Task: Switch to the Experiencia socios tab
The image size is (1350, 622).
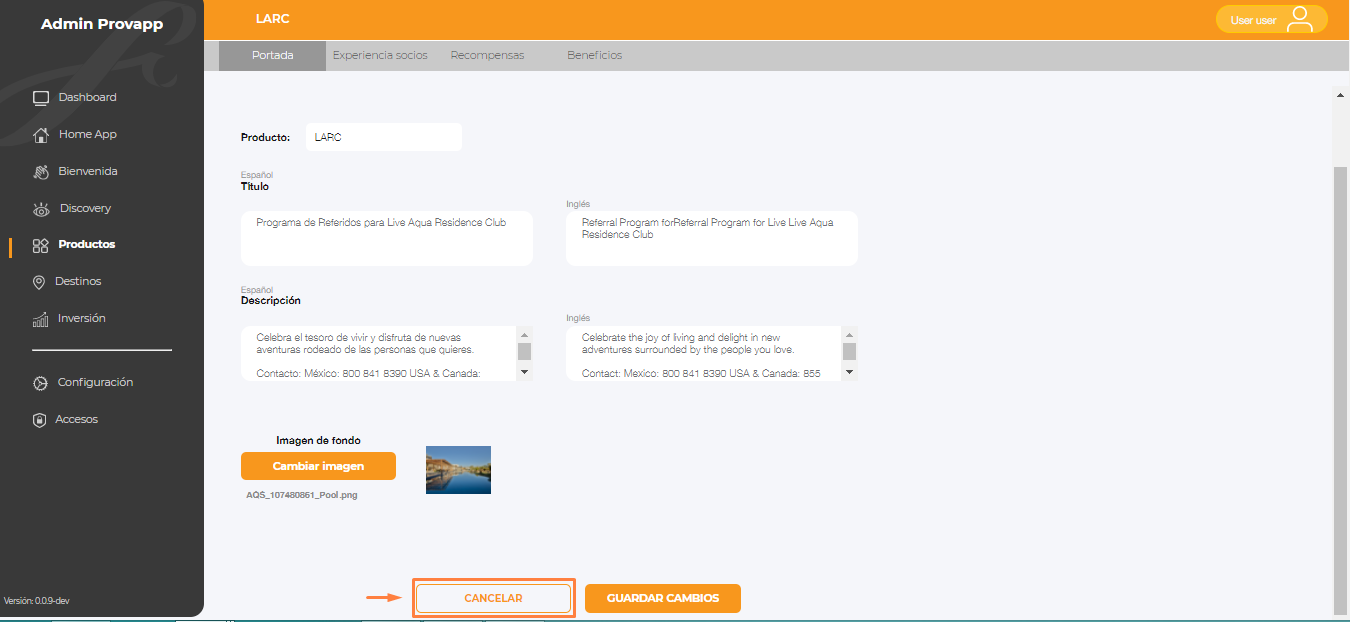Action: 380,56
